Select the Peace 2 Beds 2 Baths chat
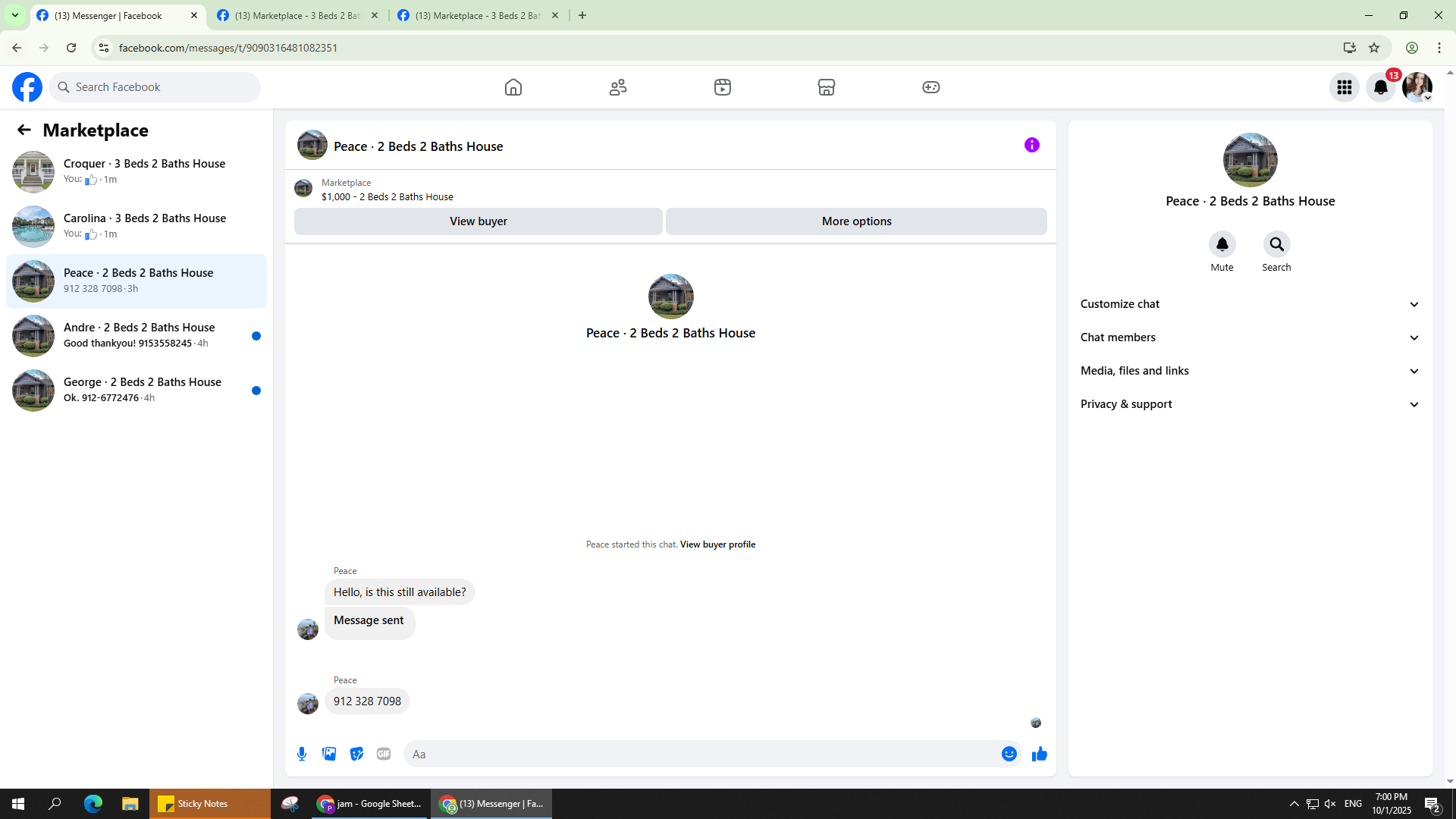The width and height of the screenshot is (1456, 819). coord(136,281)
